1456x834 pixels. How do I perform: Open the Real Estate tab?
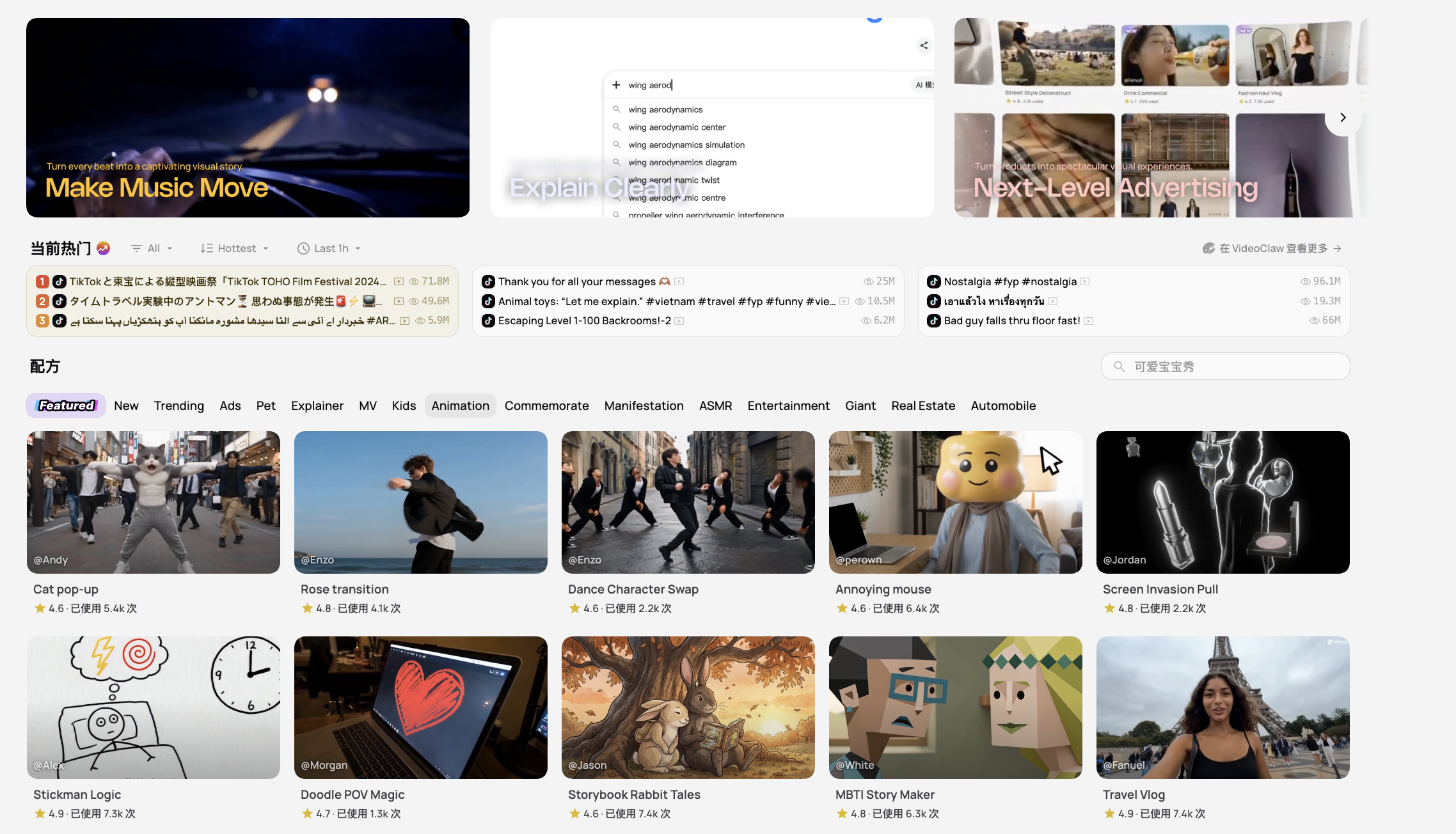pos(924,405)
